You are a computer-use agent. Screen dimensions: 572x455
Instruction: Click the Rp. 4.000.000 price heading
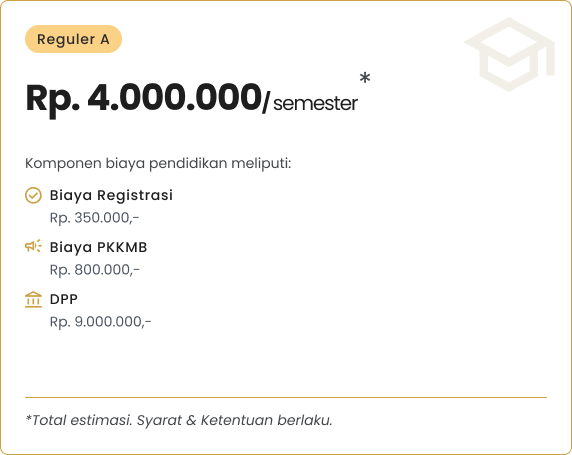click(x=143, y=98)
